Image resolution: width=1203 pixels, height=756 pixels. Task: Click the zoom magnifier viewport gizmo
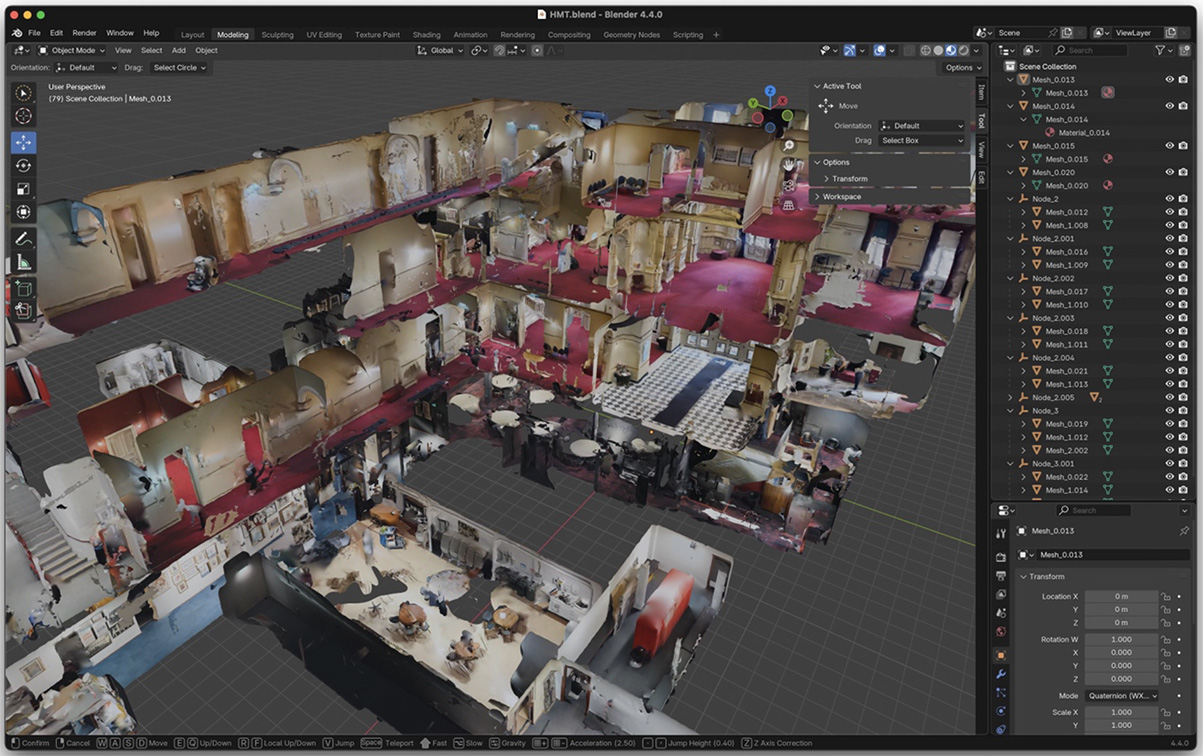coord(789,146)
